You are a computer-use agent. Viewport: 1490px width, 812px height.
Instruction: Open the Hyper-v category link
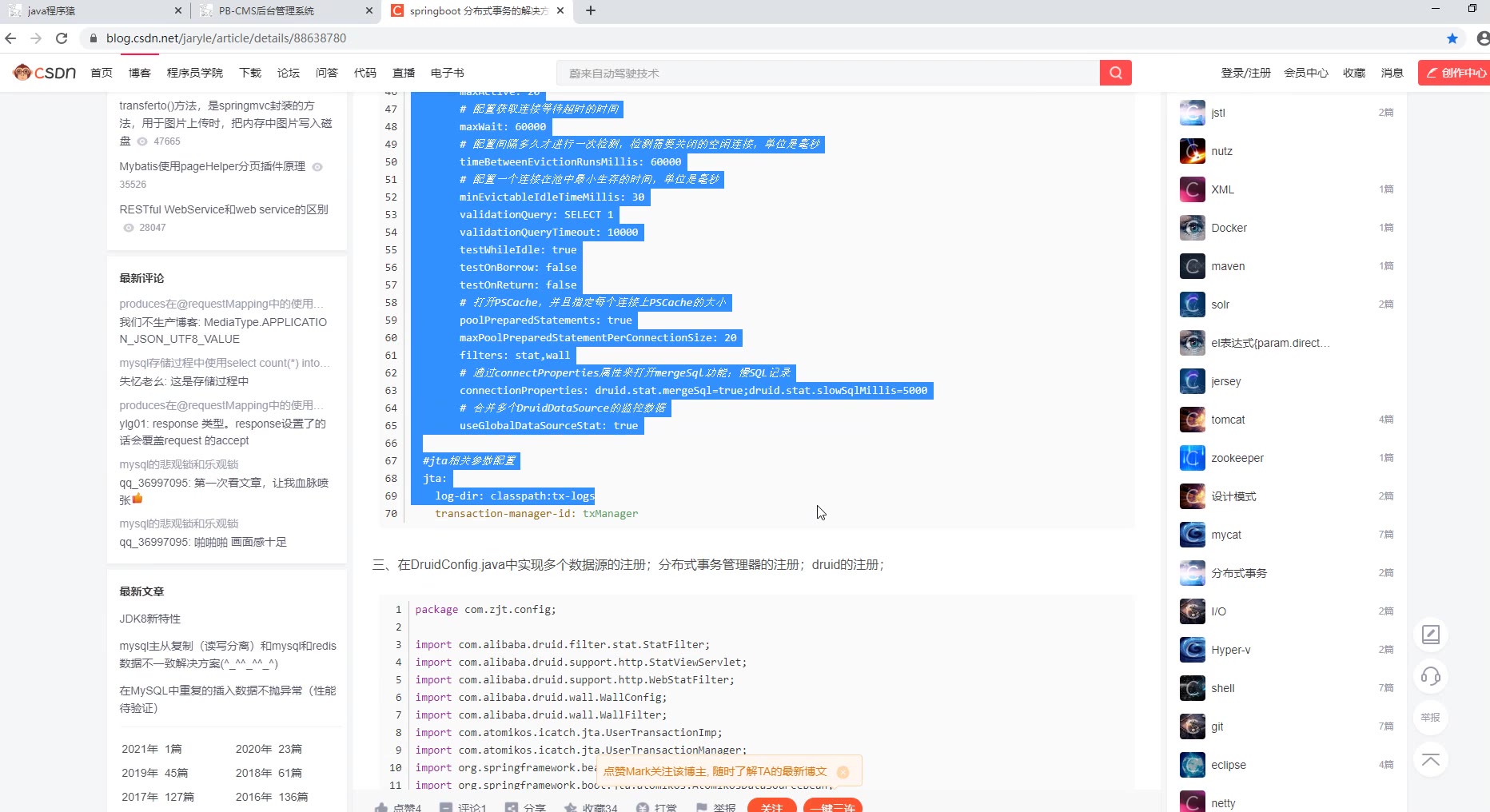(x=1230, y=650)
